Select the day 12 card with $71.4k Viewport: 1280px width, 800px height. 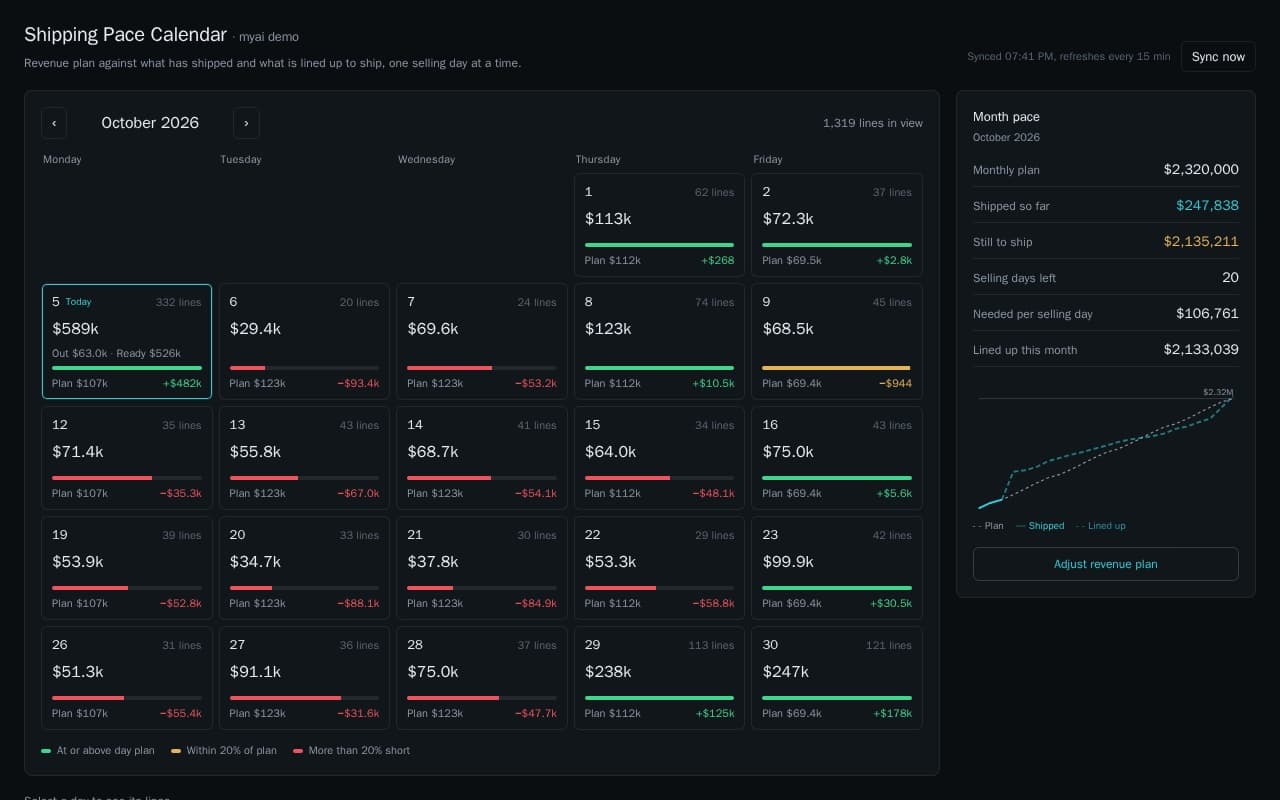pos(127,458)
